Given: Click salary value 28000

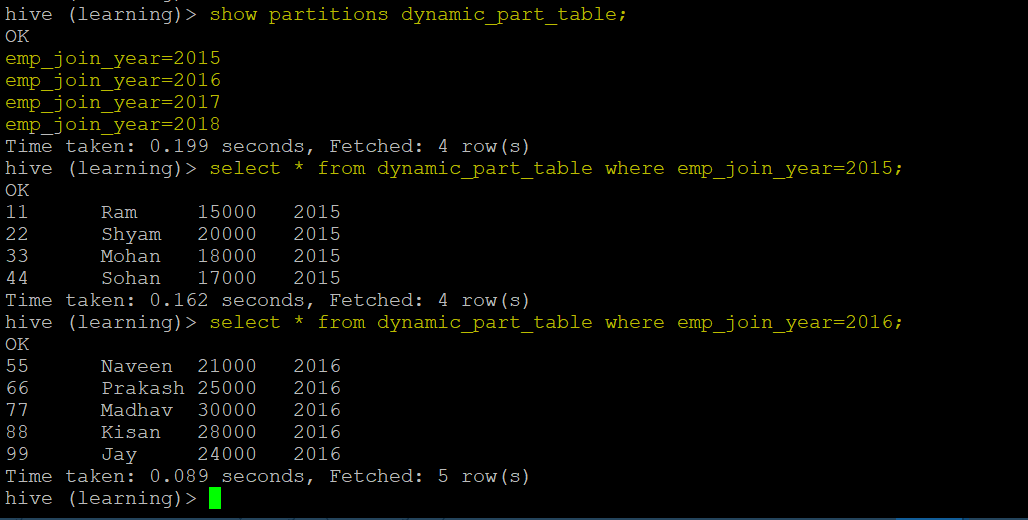Looking at the screenshot, I should tap(227, 433).
